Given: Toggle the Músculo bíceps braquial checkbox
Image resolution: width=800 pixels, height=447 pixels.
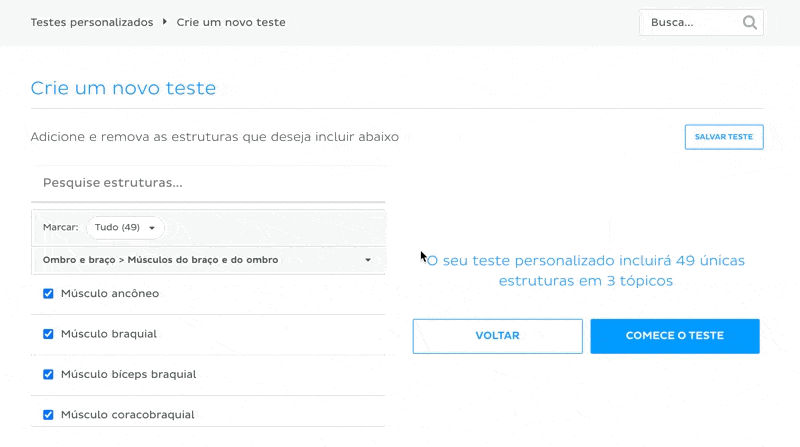Looking at the screenshot, I should point(48,374).
